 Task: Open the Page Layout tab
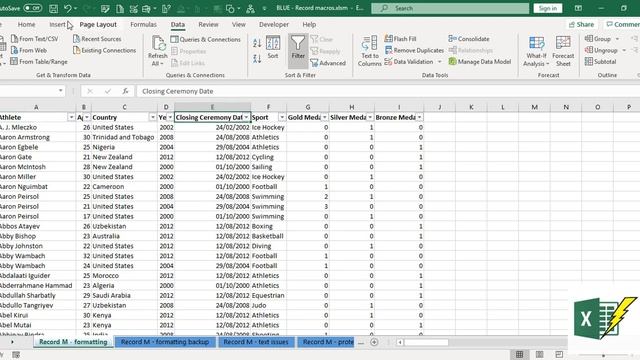pyautogui.click(x=98, y=24)
